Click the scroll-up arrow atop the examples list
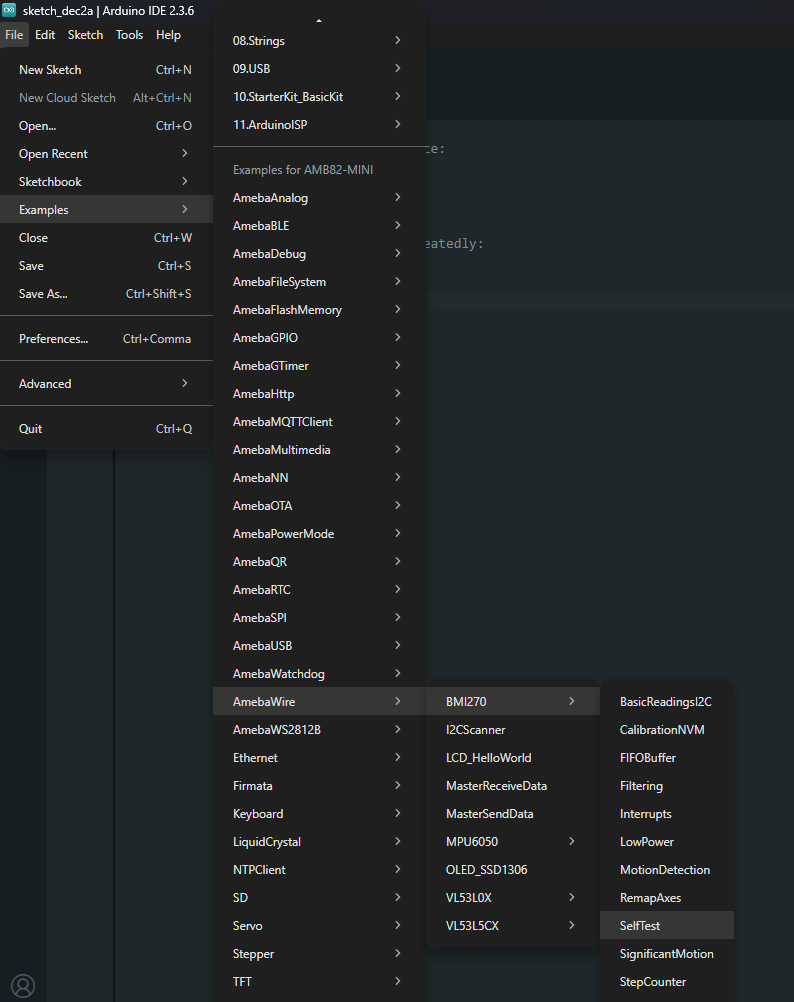 319,20
